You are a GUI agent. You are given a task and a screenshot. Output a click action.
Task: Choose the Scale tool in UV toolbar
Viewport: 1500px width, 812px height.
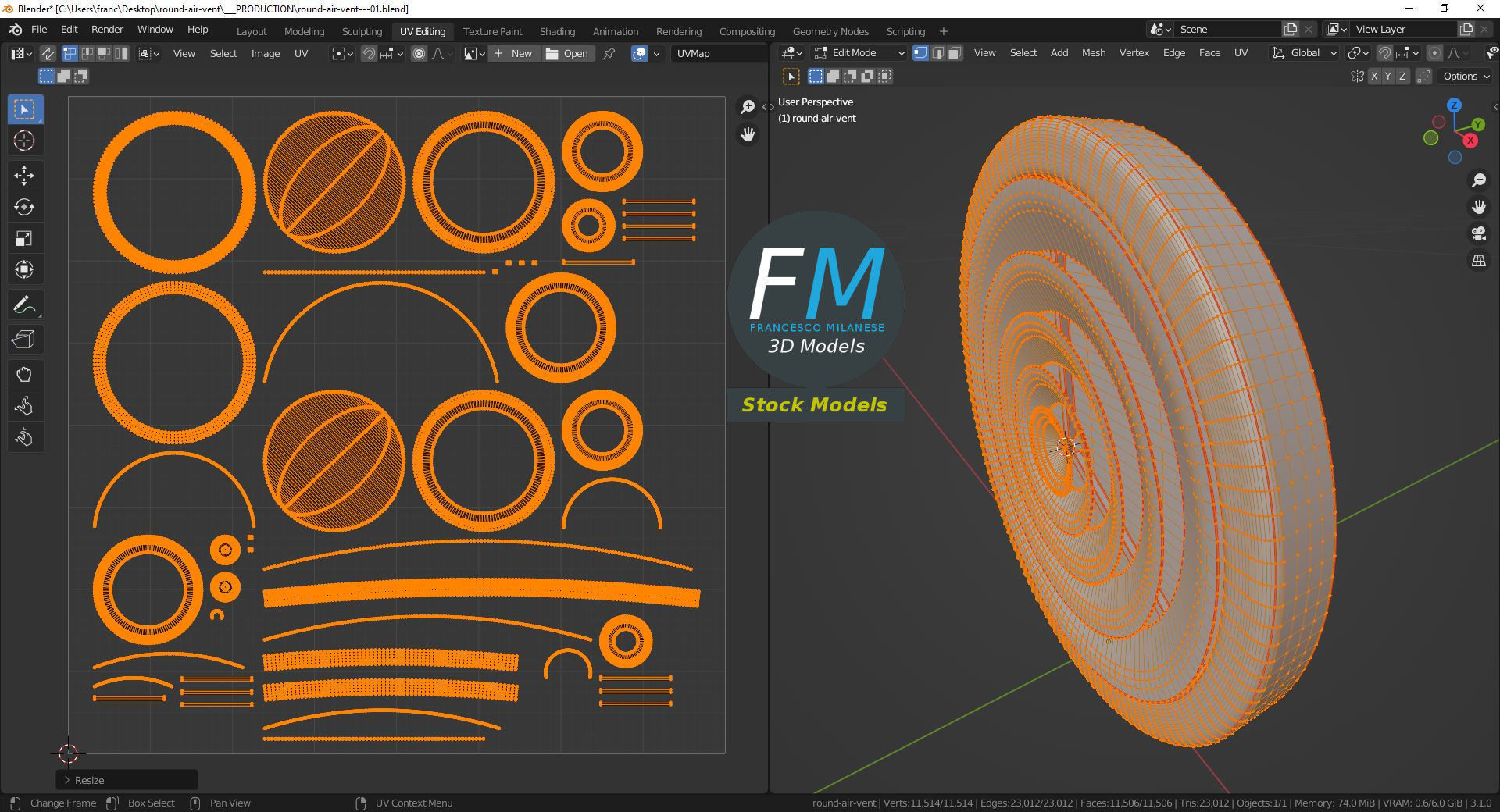click(x=24, y=238)
